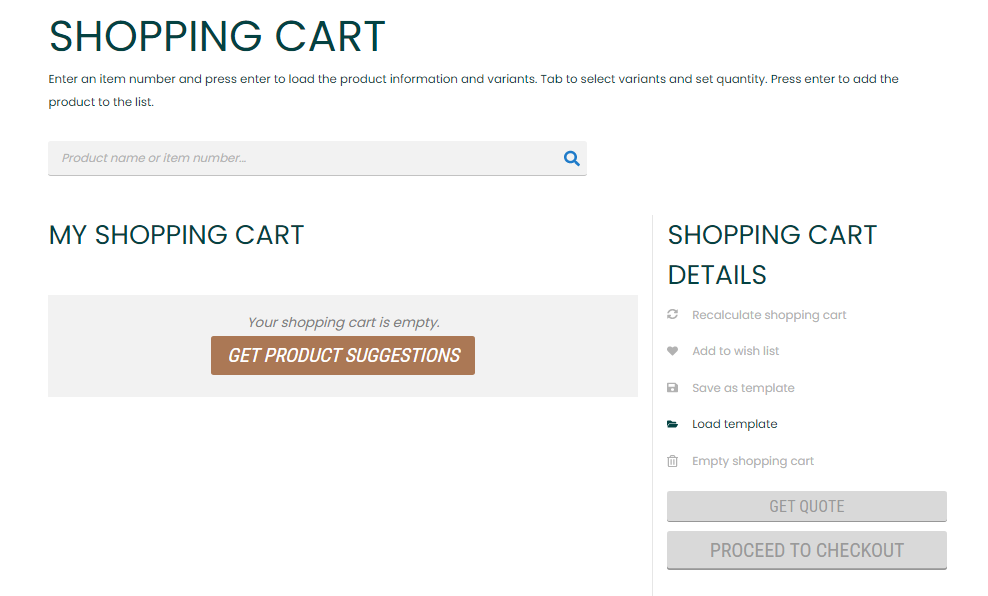Click the trash can empty cart icon
988x596 pixels.
tap(672, 461)
